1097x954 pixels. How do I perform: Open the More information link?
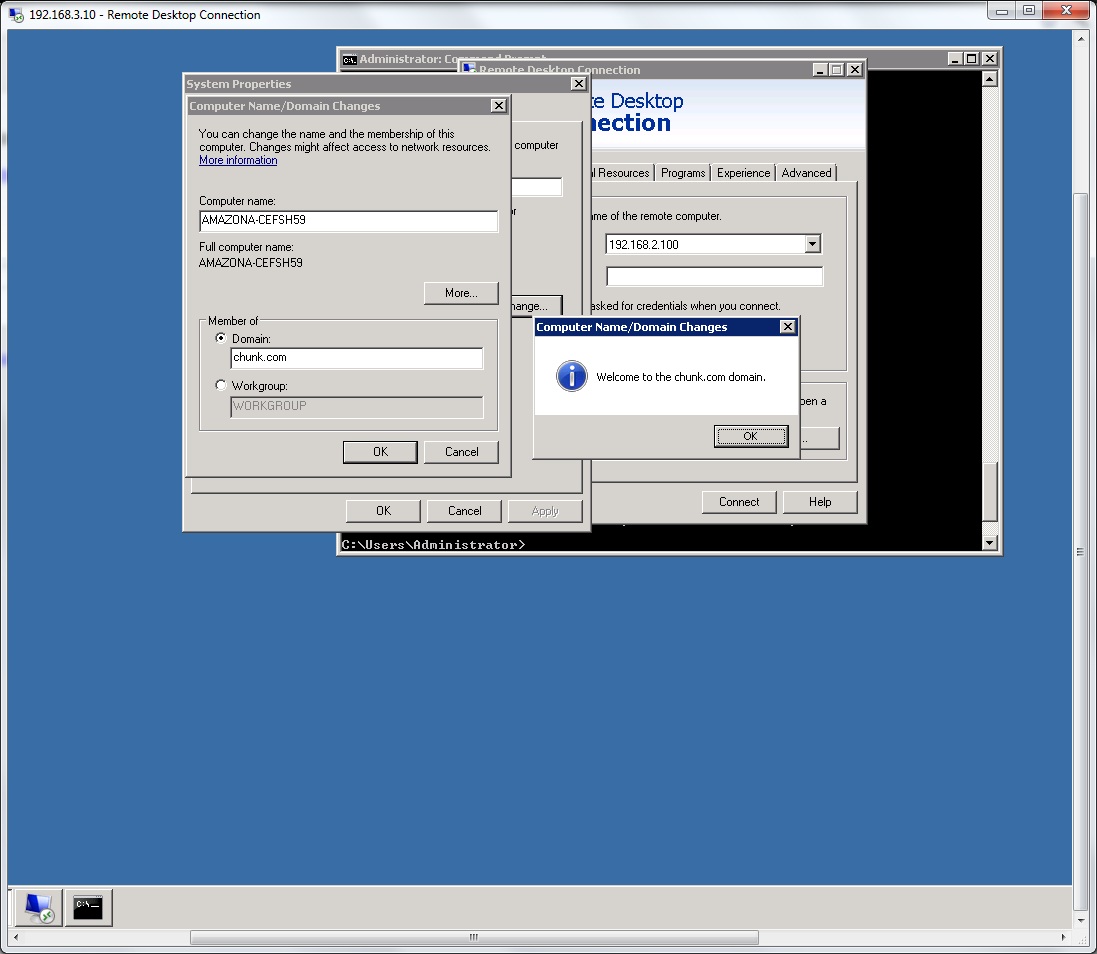click(x=238, y=160)
